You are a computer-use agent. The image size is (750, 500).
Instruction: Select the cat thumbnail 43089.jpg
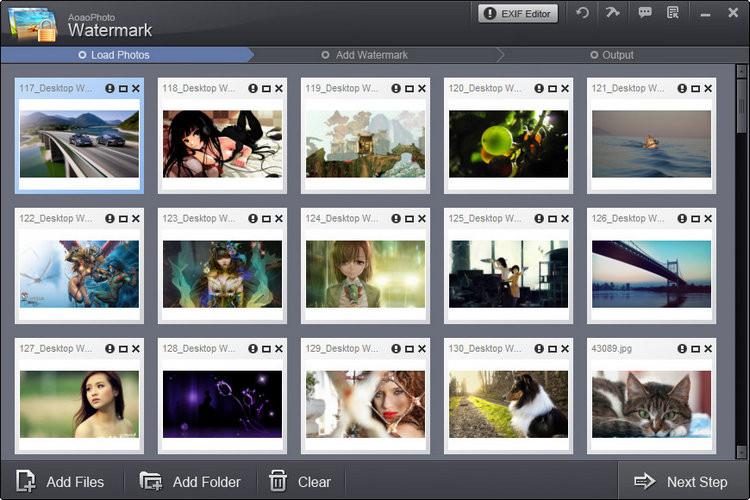tap(651, 404)
